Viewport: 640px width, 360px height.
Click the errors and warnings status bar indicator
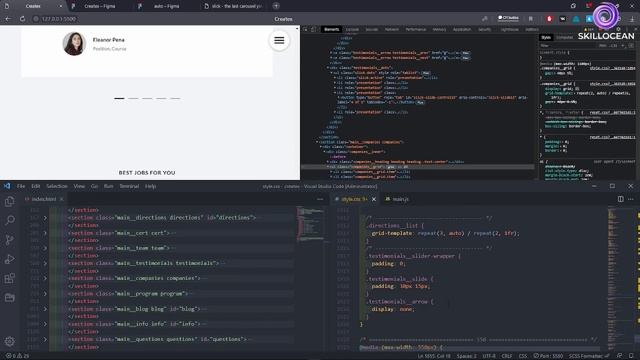(18, 356)
